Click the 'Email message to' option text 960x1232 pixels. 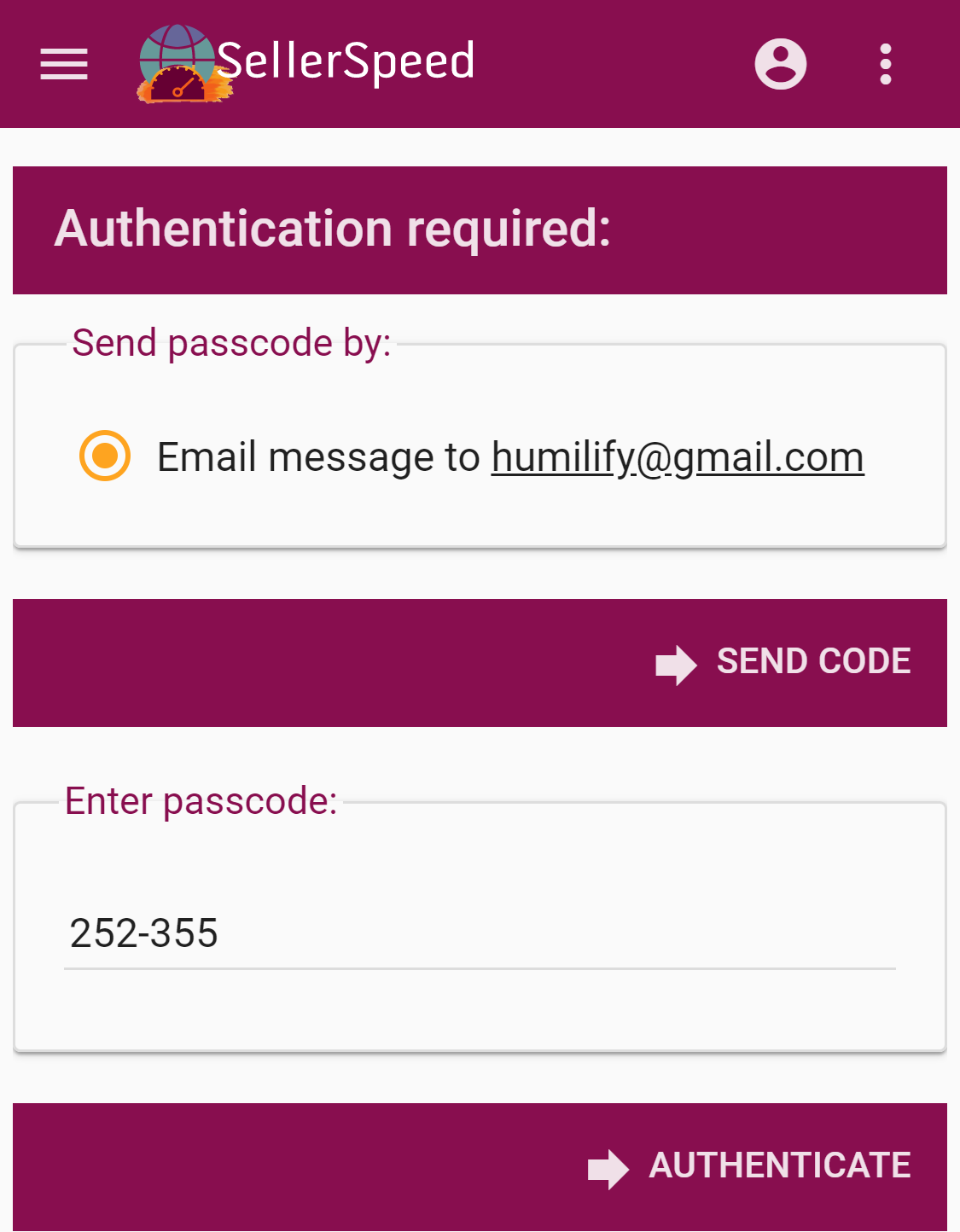point(318,457)
